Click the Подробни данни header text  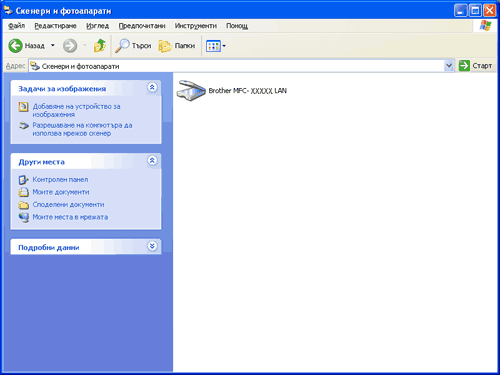point(49,248)
